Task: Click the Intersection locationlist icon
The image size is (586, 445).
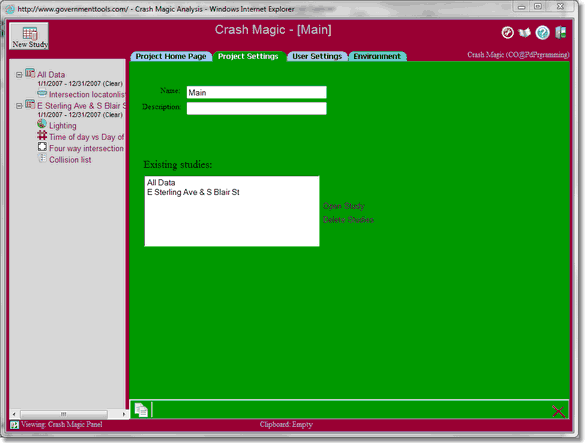Action: pos(42,93)
